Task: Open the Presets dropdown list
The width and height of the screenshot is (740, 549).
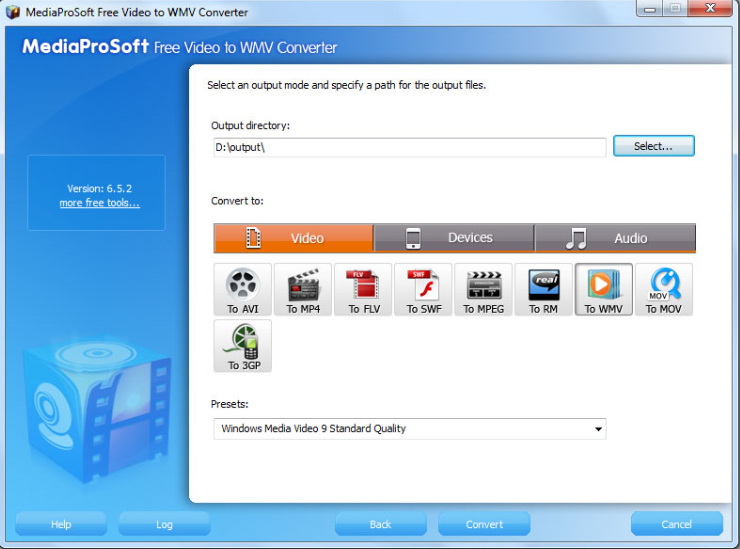Action: coord(410,429)
